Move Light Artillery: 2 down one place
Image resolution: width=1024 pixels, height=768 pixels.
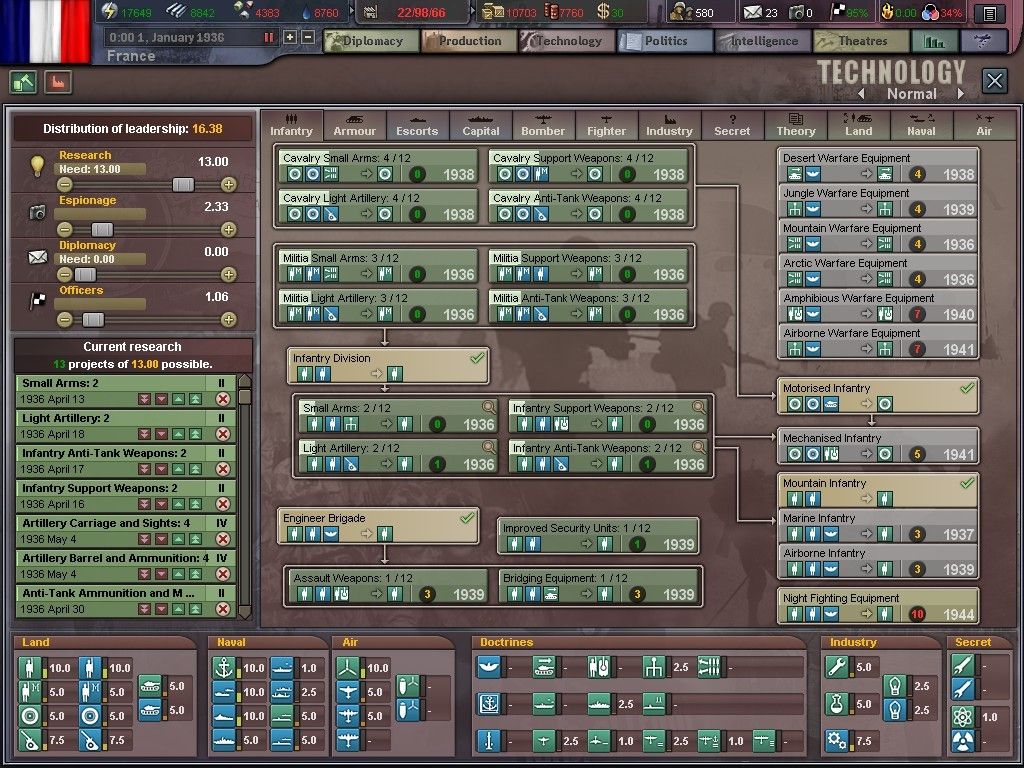(161, 434)
